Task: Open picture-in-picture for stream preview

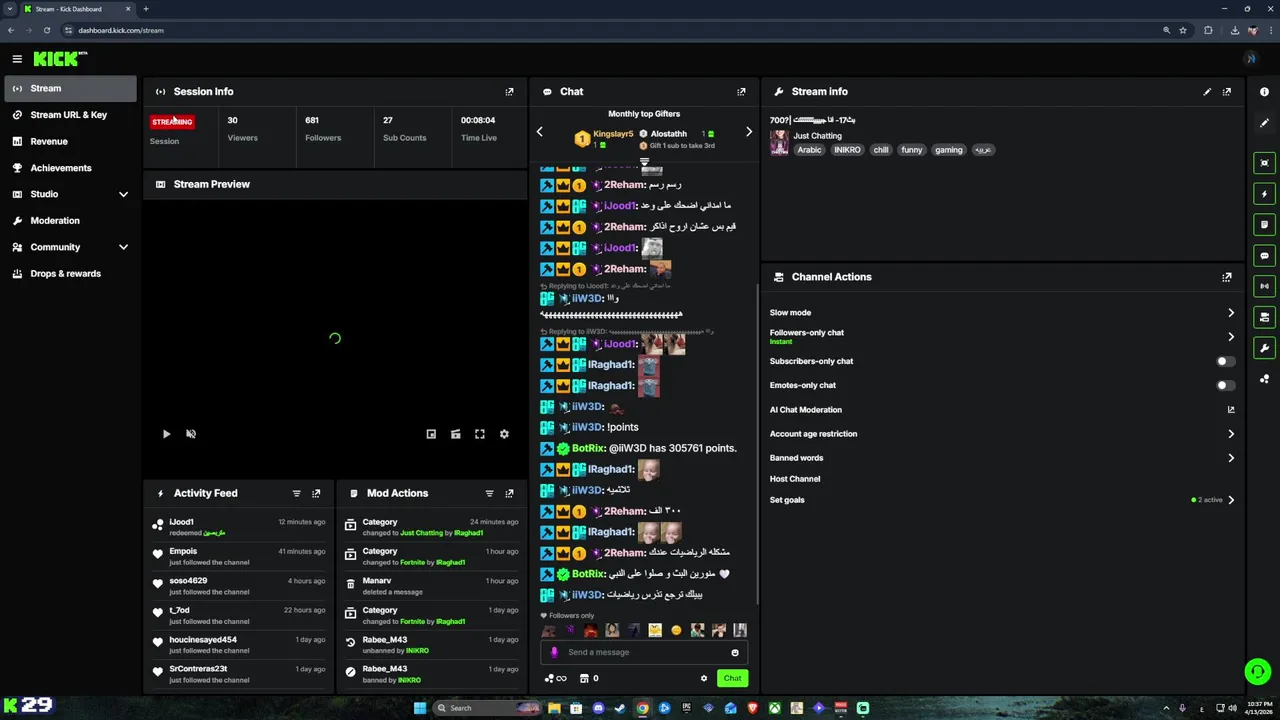Action: point(431,434)
